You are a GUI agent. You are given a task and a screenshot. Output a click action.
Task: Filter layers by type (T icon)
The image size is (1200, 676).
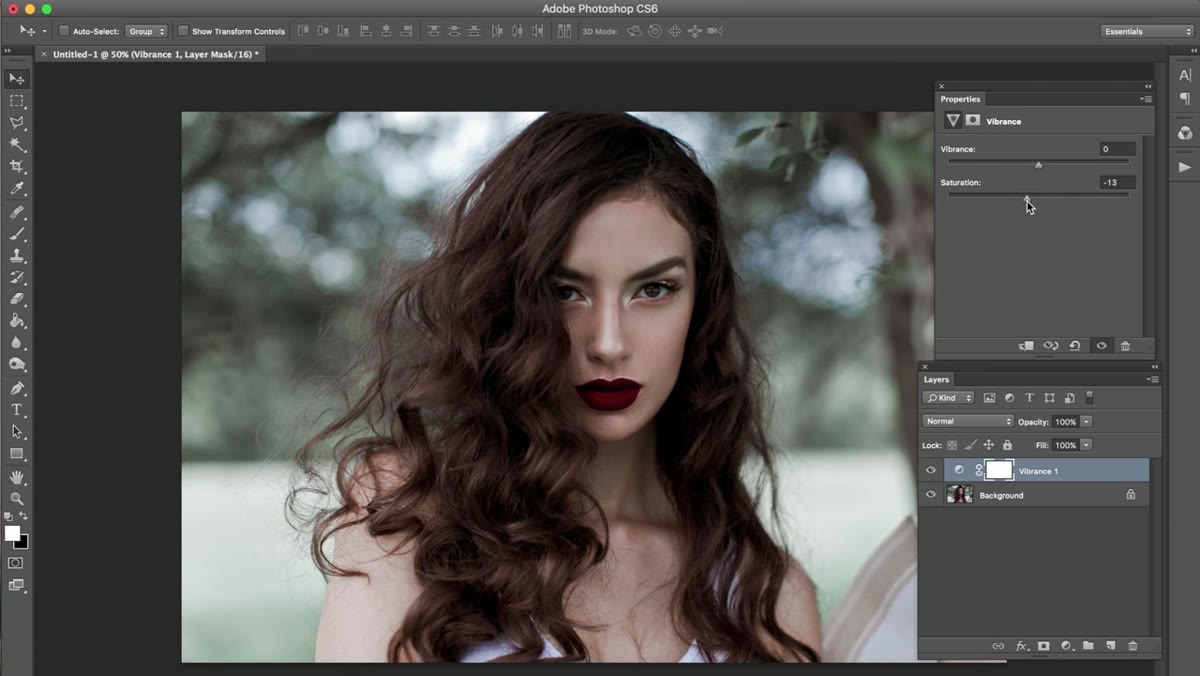(1029, 397)
